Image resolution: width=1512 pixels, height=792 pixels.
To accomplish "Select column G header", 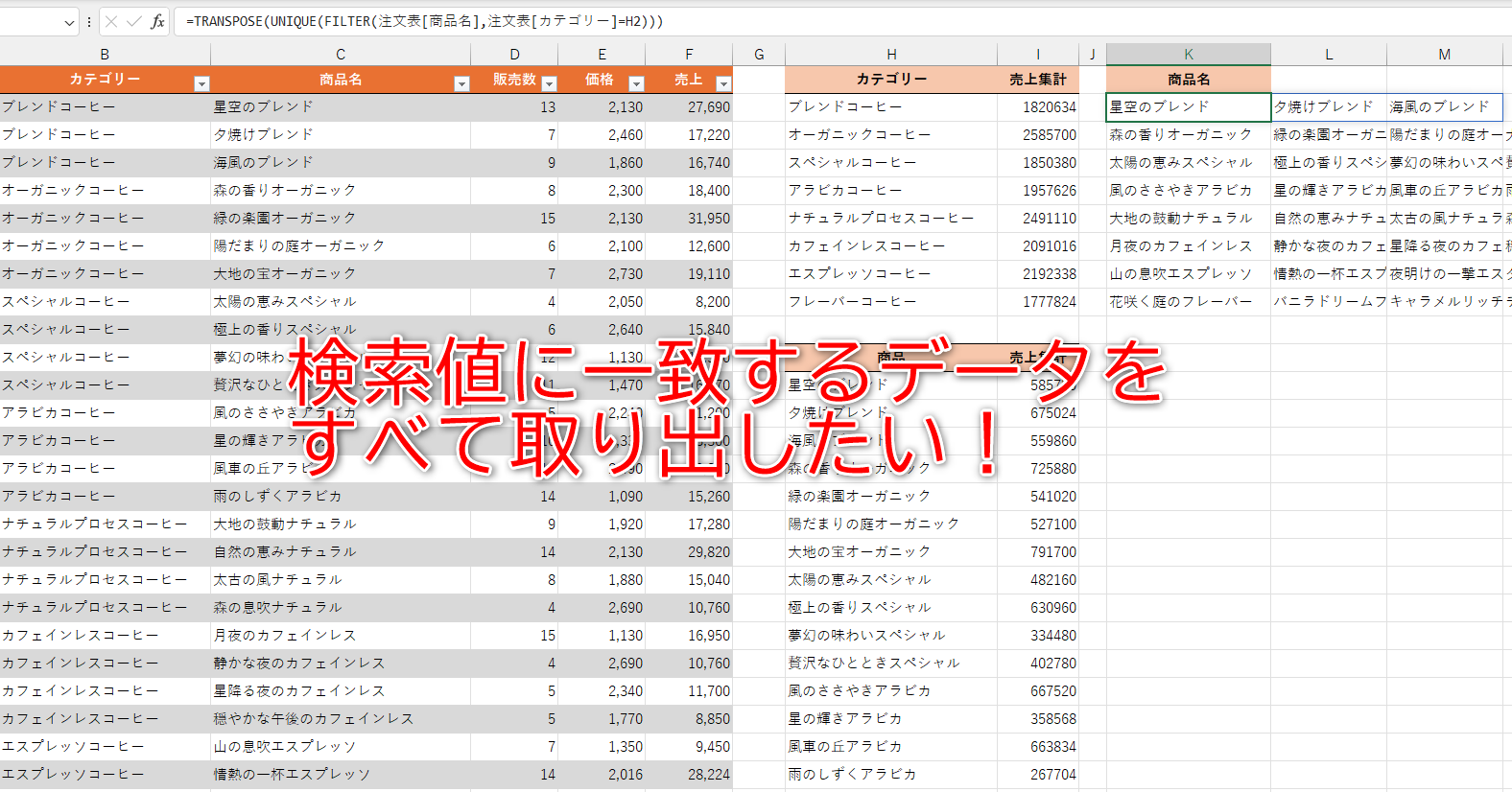I will (759, 55).
